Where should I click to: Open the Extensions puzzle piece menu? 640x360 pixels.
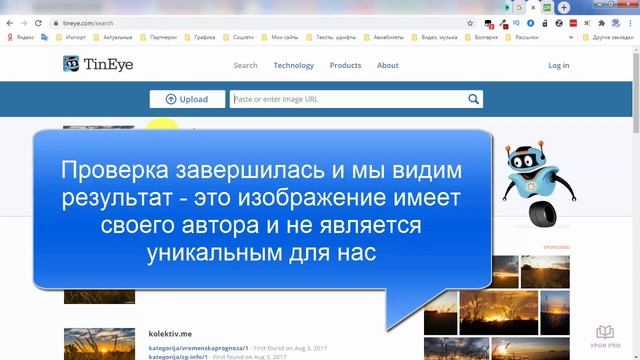click(x=601, y=23)
